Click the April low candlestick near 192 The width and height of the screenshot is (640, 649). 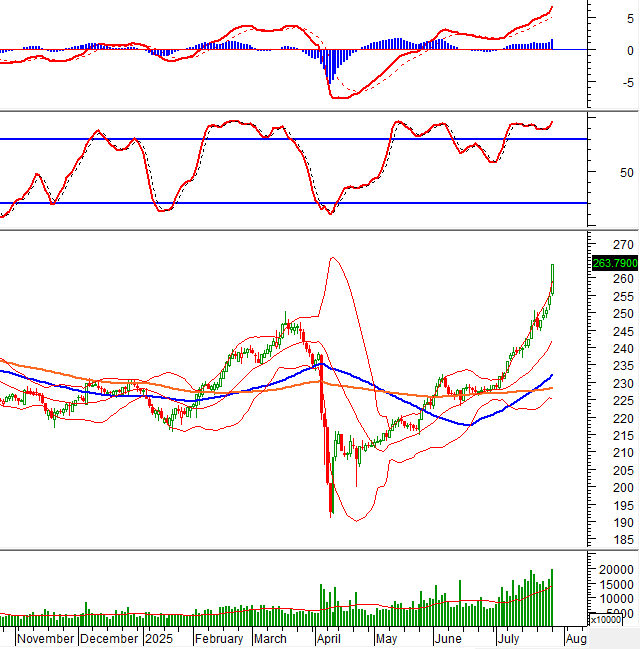(331, 499)
